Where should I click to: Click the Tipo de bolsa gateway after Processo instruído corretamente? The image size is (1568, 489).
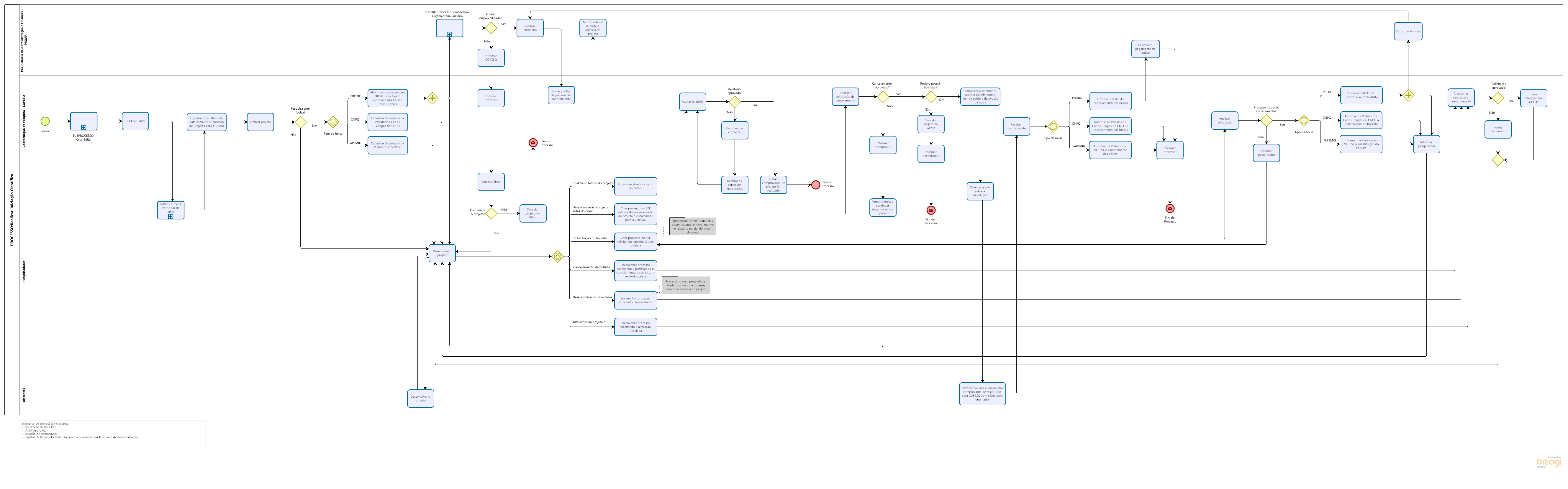coord(1304,121)
